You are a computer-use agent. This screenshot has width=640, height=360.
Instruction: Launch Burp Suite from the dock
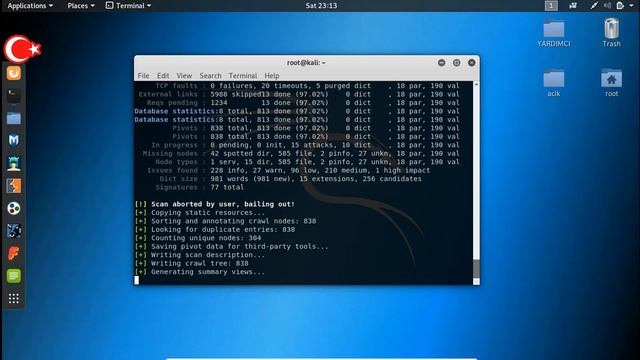tap(13, 186)
